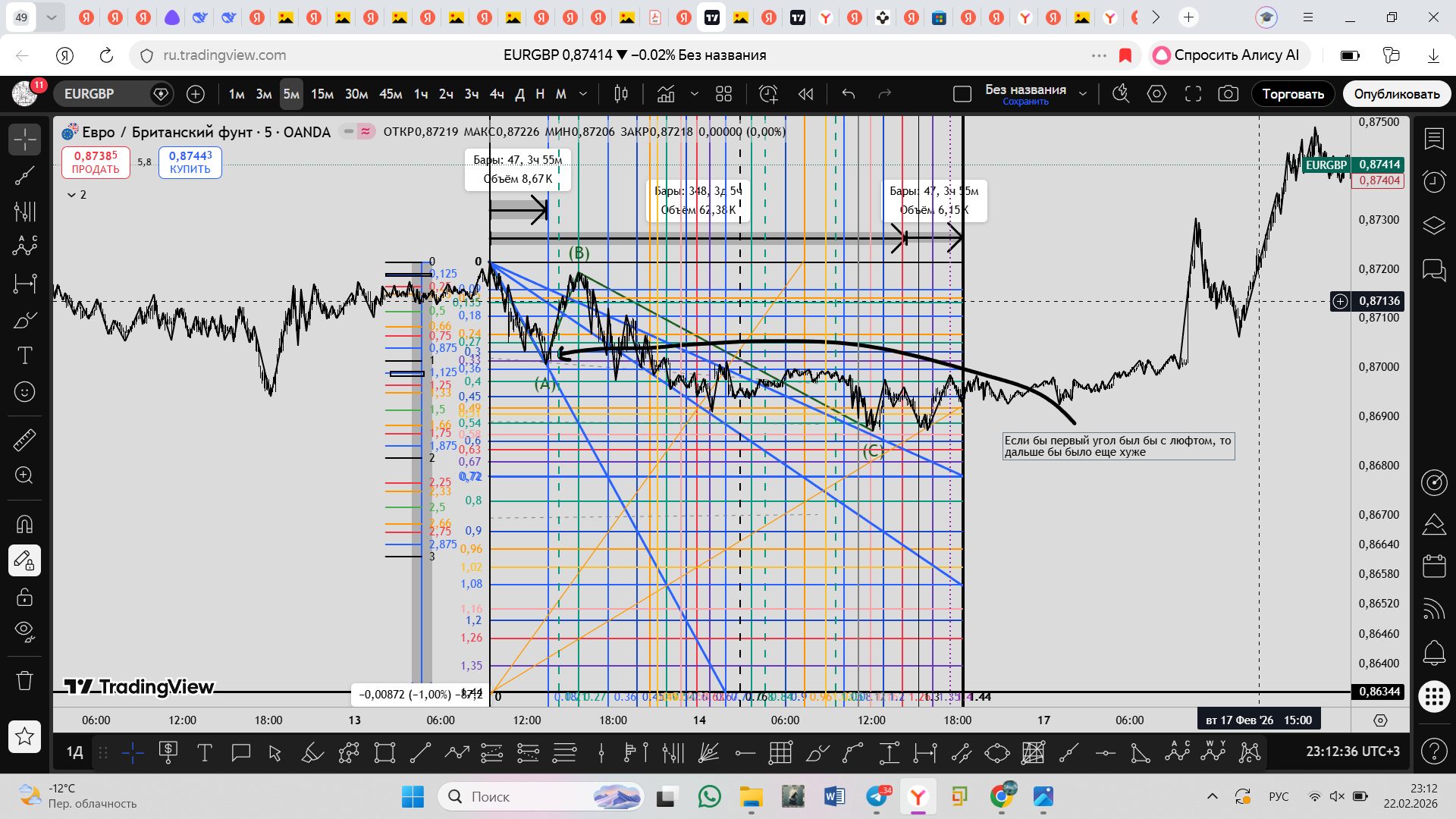Open the indicators button in top toolbar
1456x819 pixels.
click(x=666, y=94)
